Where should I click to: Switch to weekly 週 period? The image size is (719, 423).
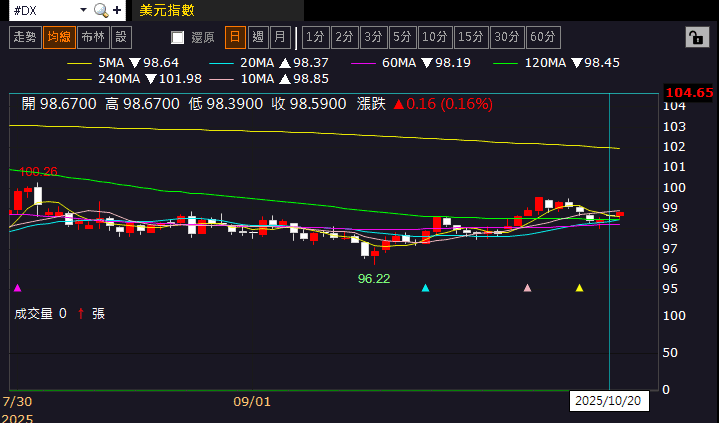pyautogui.click(x=258, y=37)
